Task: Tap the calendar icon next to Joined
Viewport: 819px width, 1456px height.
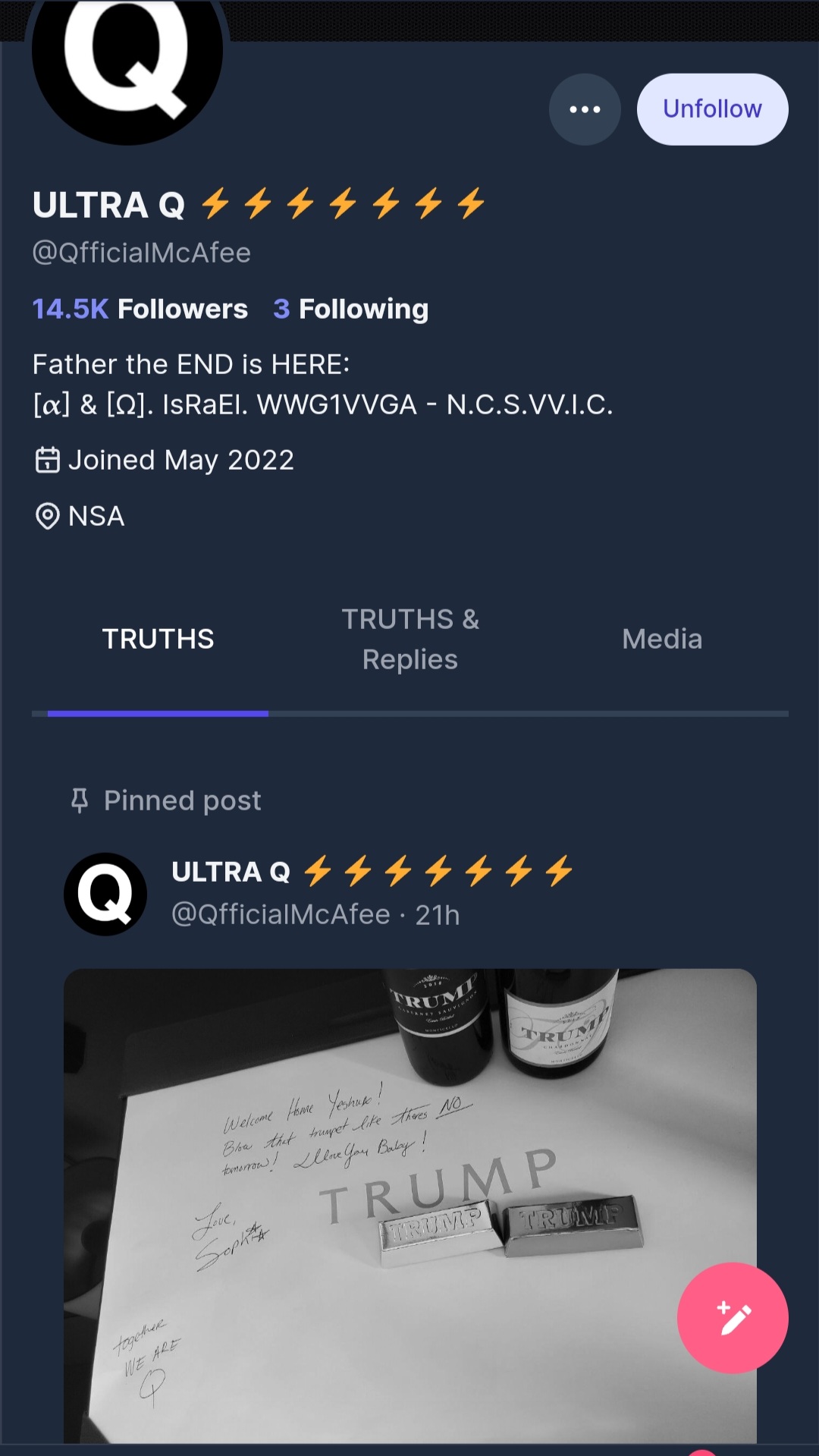Action: coord(47,460)
